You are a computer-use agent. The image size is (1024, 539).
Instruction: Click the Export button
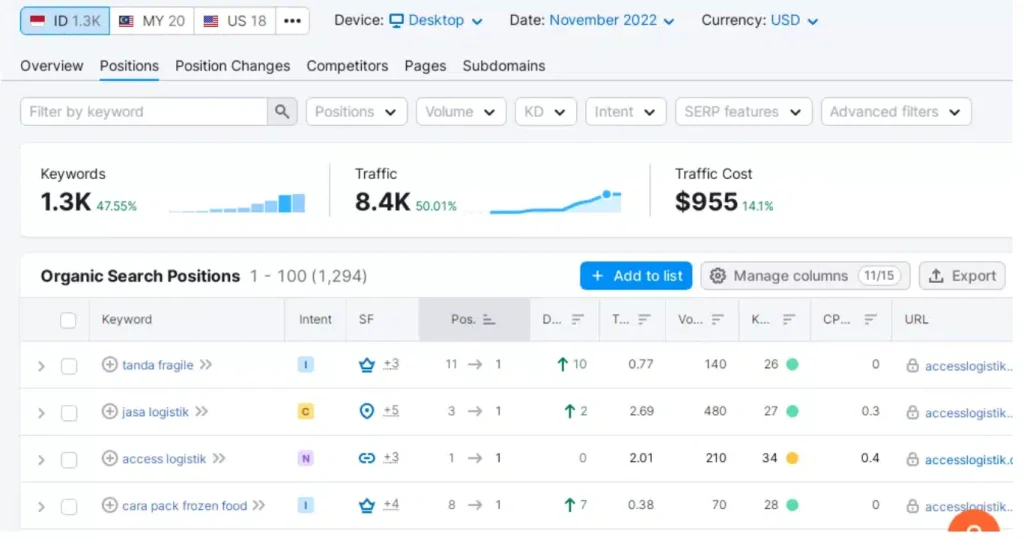coord(963,276)
